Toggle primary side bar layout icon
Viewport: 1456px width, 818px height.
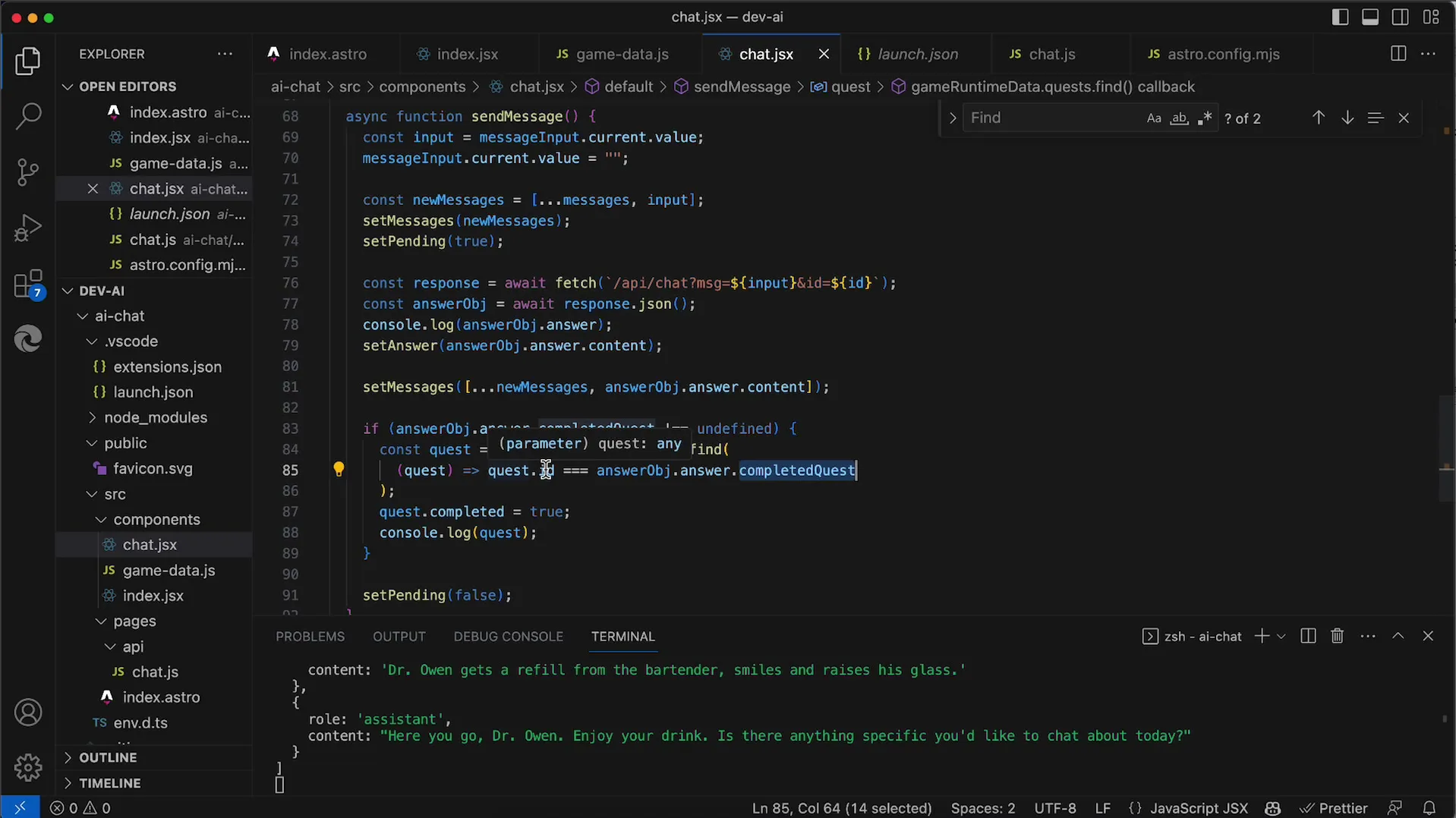pos(1341,17)
